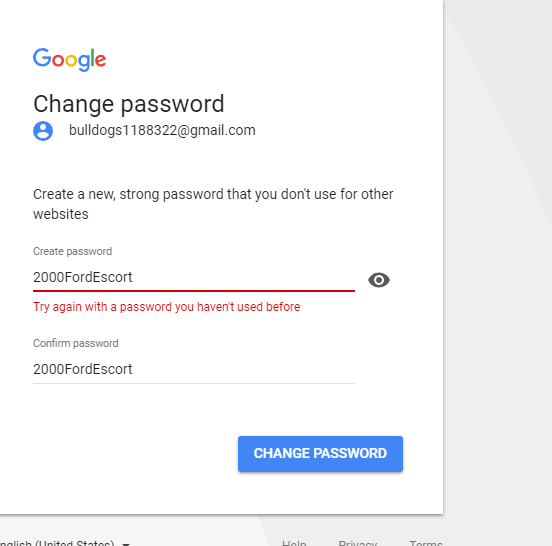Open the Help link in footer
This screenshot has height=546, width=552.
coord(294,543)
